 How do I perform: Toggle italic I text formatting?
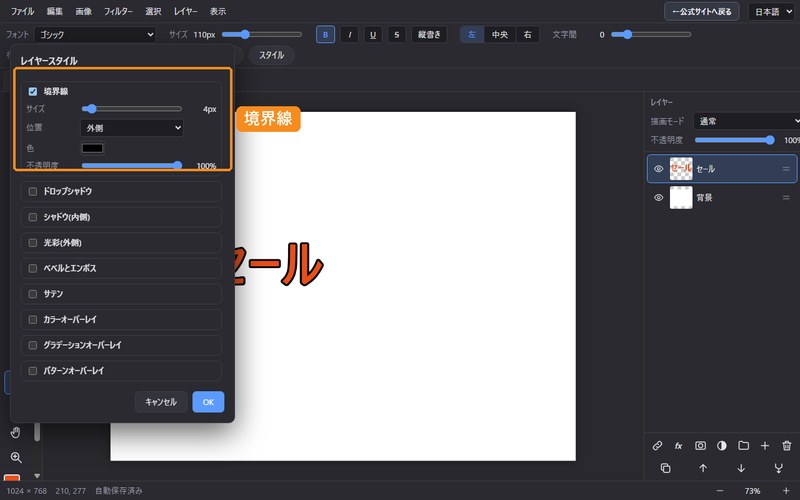[349, 35]
